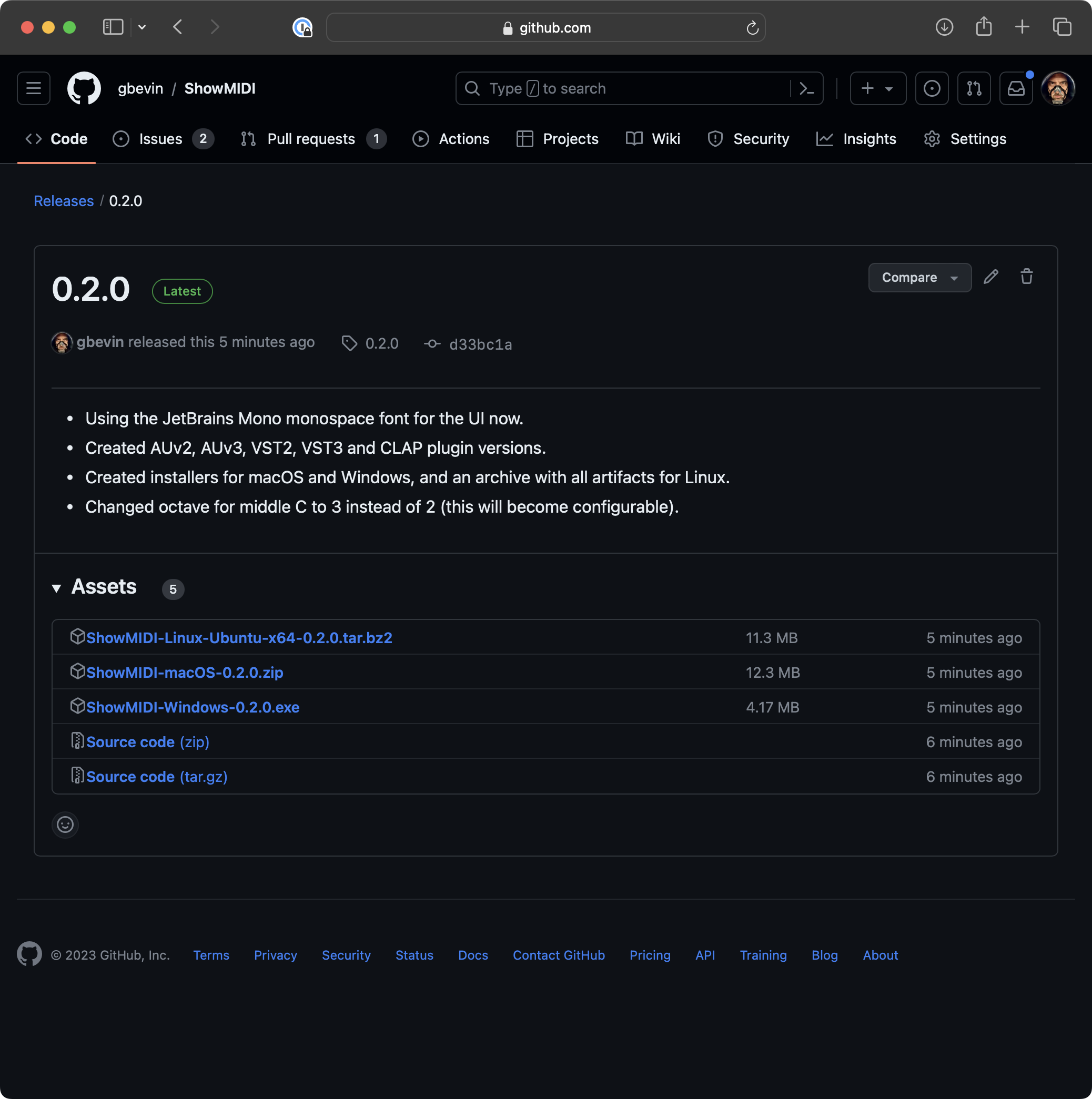Open the Wiki tab

point(653,139)
